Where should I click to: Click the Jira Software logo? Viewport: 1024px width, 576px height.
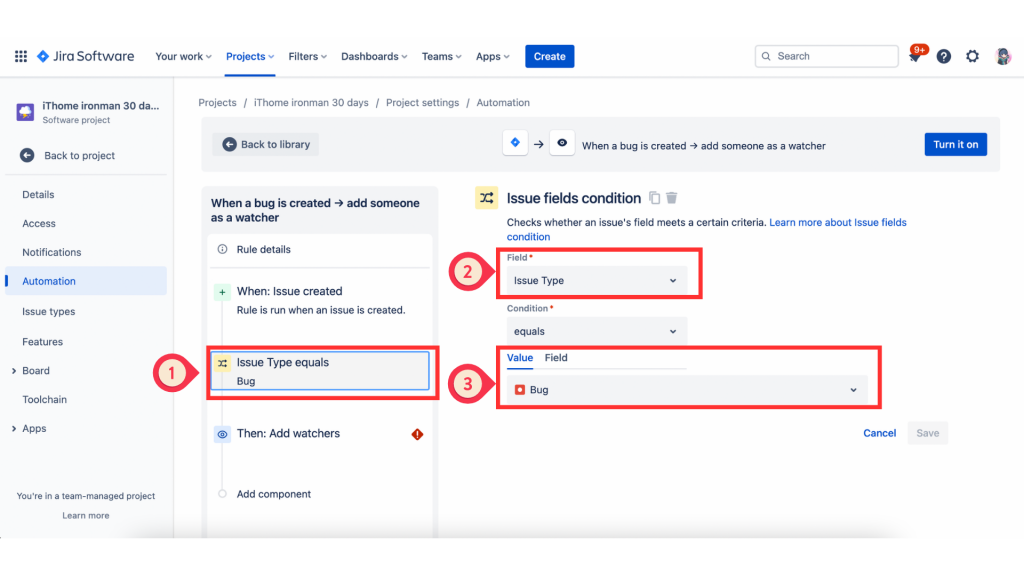click(86, 56)
